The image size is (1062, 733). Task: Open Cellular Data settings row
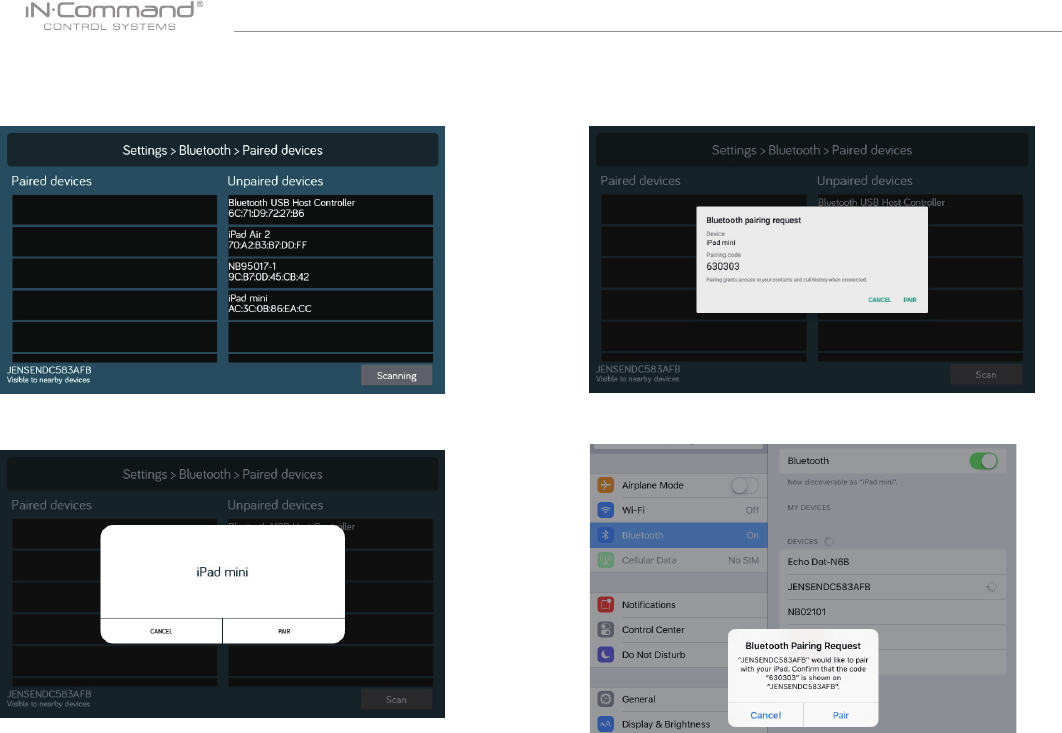pyautogui.click(x=679, y=560)
